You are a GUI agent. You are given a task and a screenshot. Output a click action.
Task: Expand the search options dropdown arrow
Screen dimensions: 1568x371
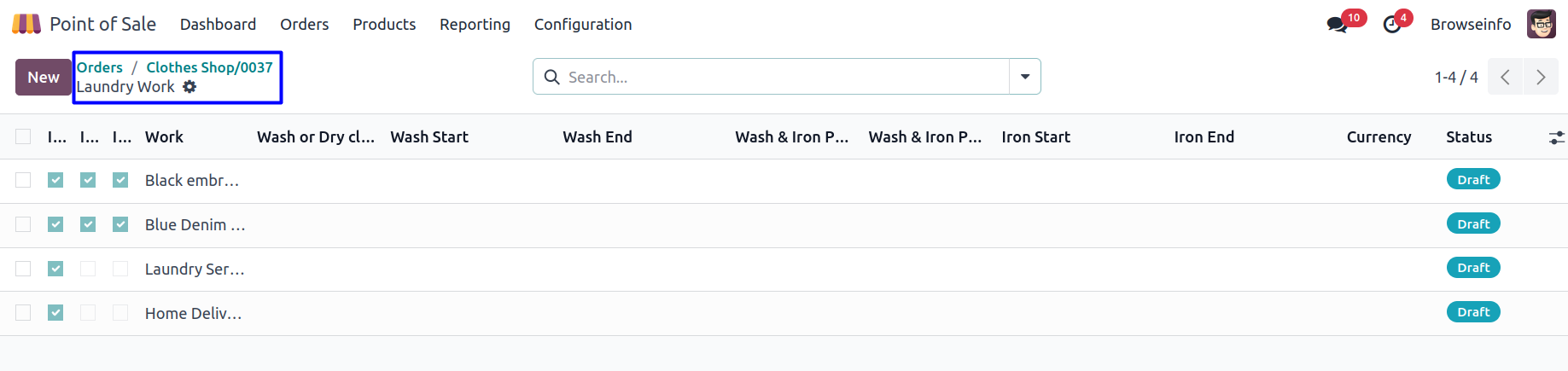point(1024,77)
